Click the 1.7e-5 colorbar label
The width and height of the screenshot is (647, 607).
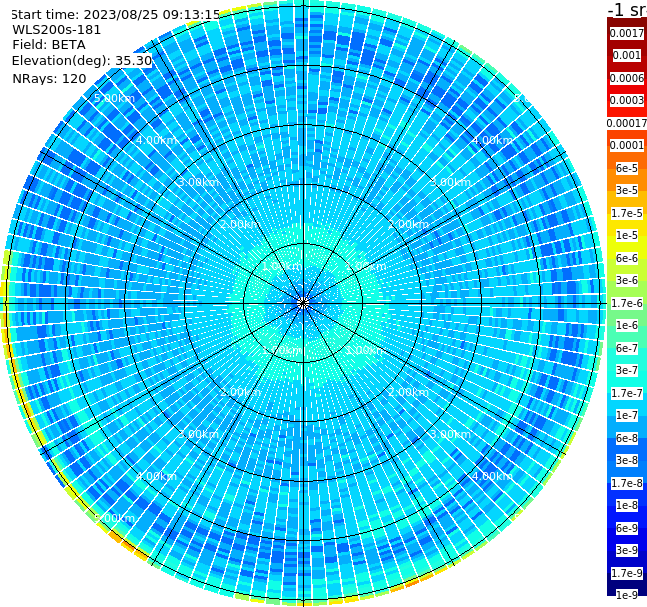(x=627, y=213)
